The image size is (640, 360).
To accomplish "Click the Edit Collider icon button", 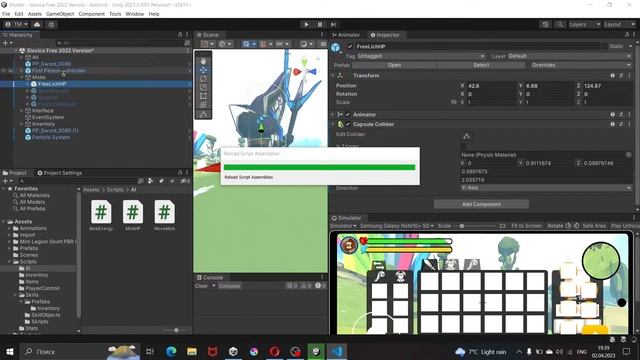I will (466, 136).
